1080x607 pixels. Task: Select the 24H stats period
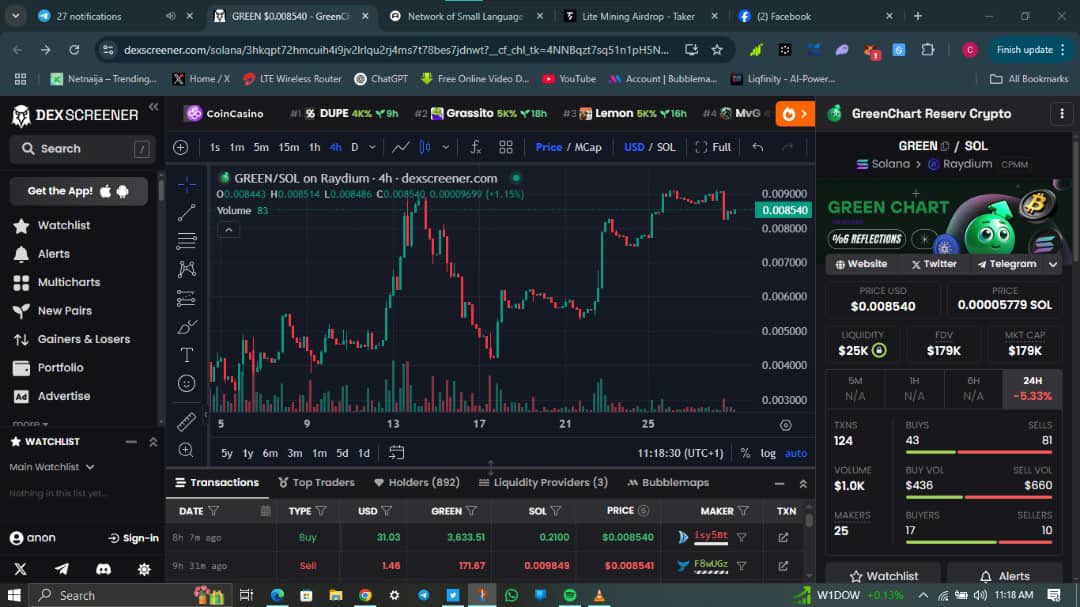tap(1032, 389)
